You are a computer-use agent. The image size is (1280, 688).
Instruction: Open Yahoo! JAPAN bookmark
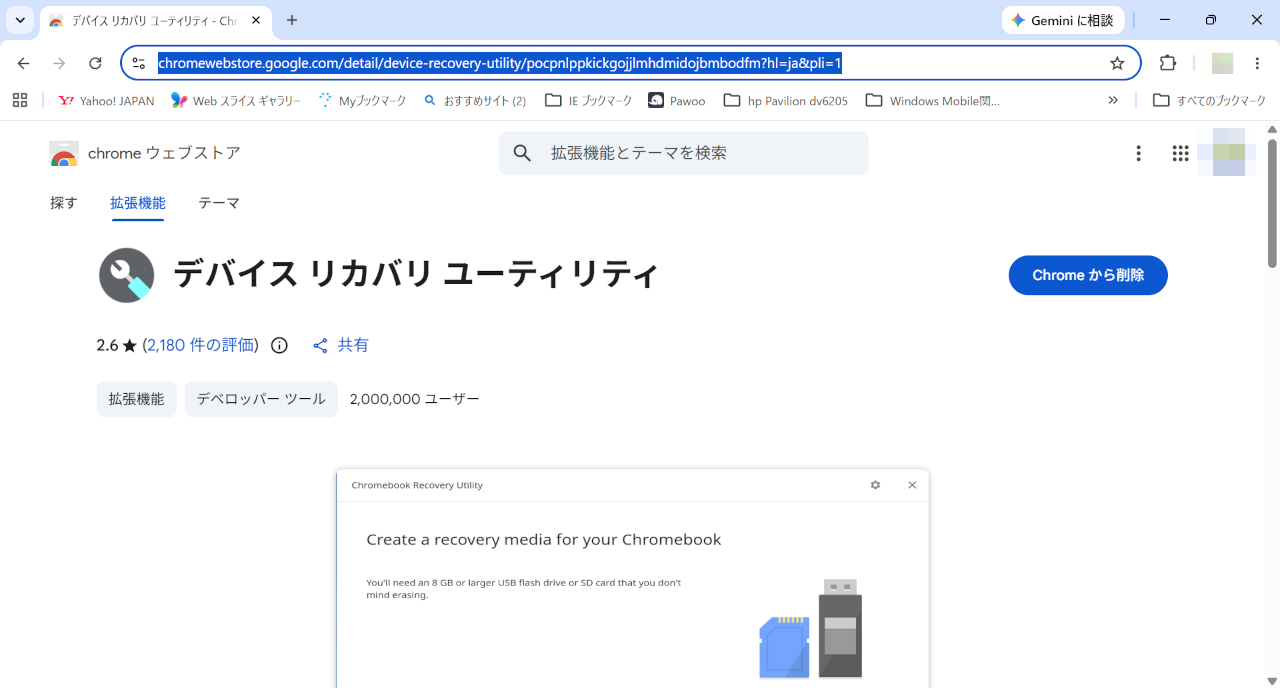coord(106,100)
